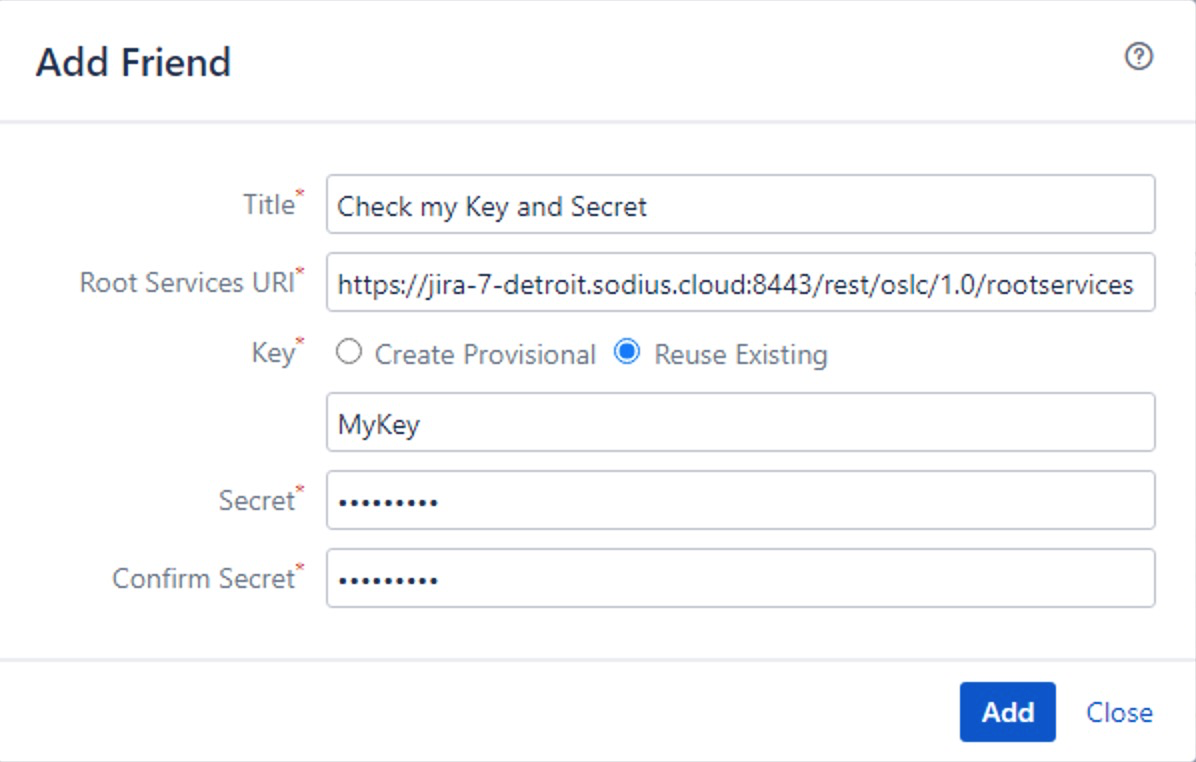Click the Title field label
Screen dimensions: 1196x762
(x=268, y=204)
